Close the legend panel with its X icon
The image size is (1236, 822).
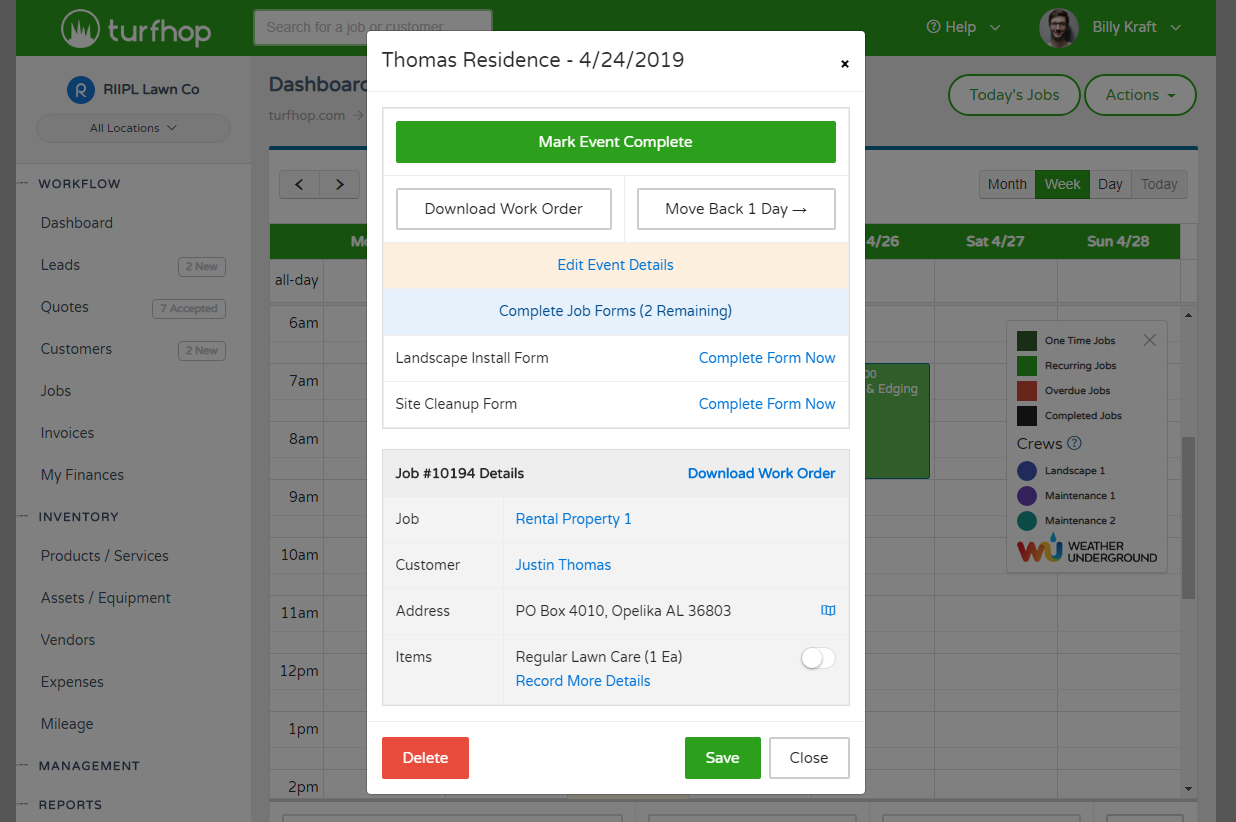coord(1149,340)
